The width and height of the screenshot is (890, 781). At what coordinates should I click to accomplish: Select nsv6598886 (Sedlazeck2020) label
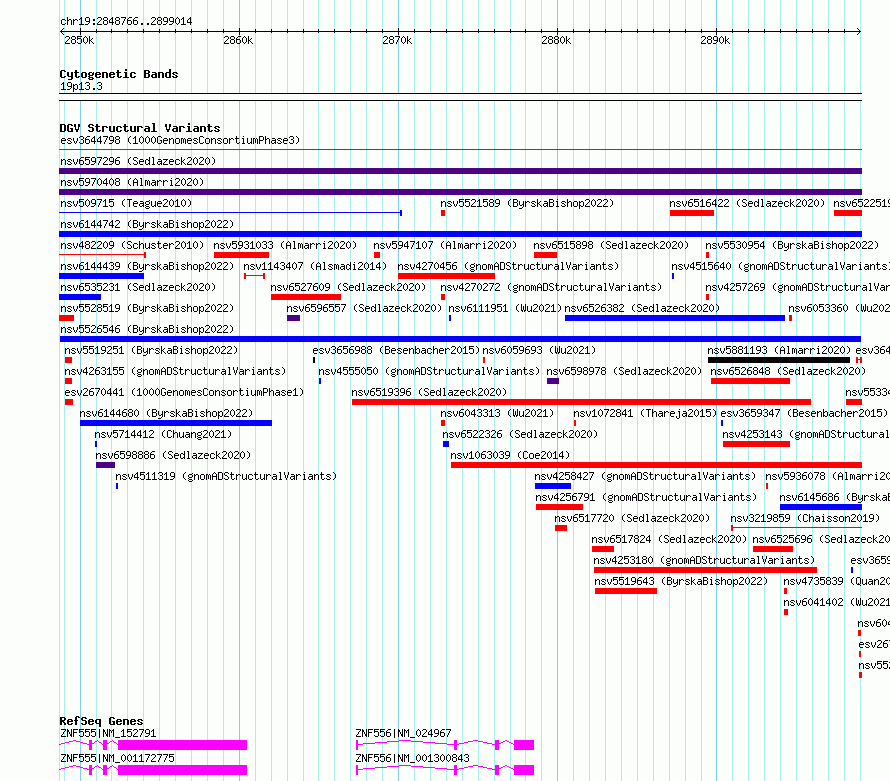[x=173, y=455]
